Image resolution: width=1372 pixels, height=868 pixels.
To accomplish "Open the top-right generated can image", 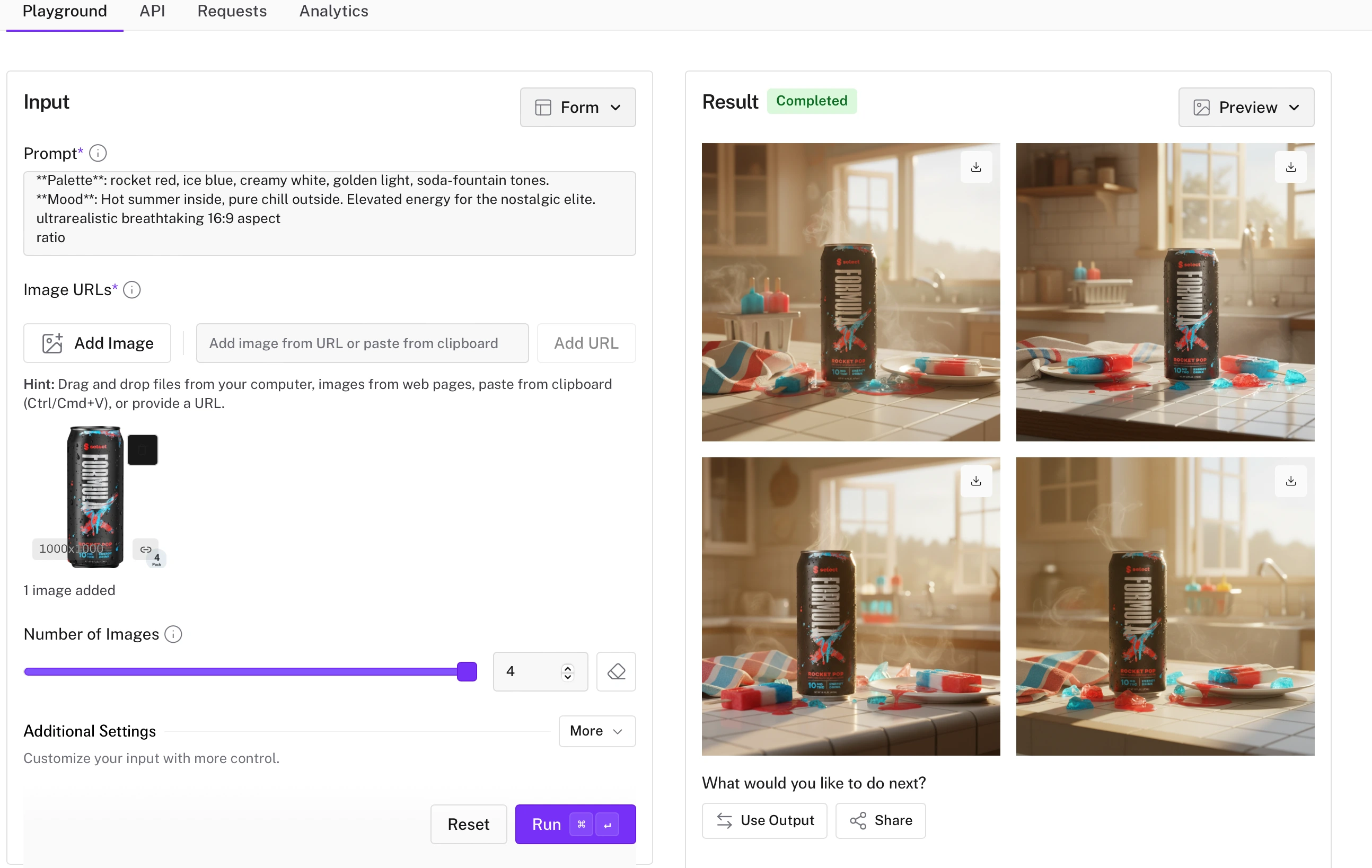I will [x=1165, y=292].
